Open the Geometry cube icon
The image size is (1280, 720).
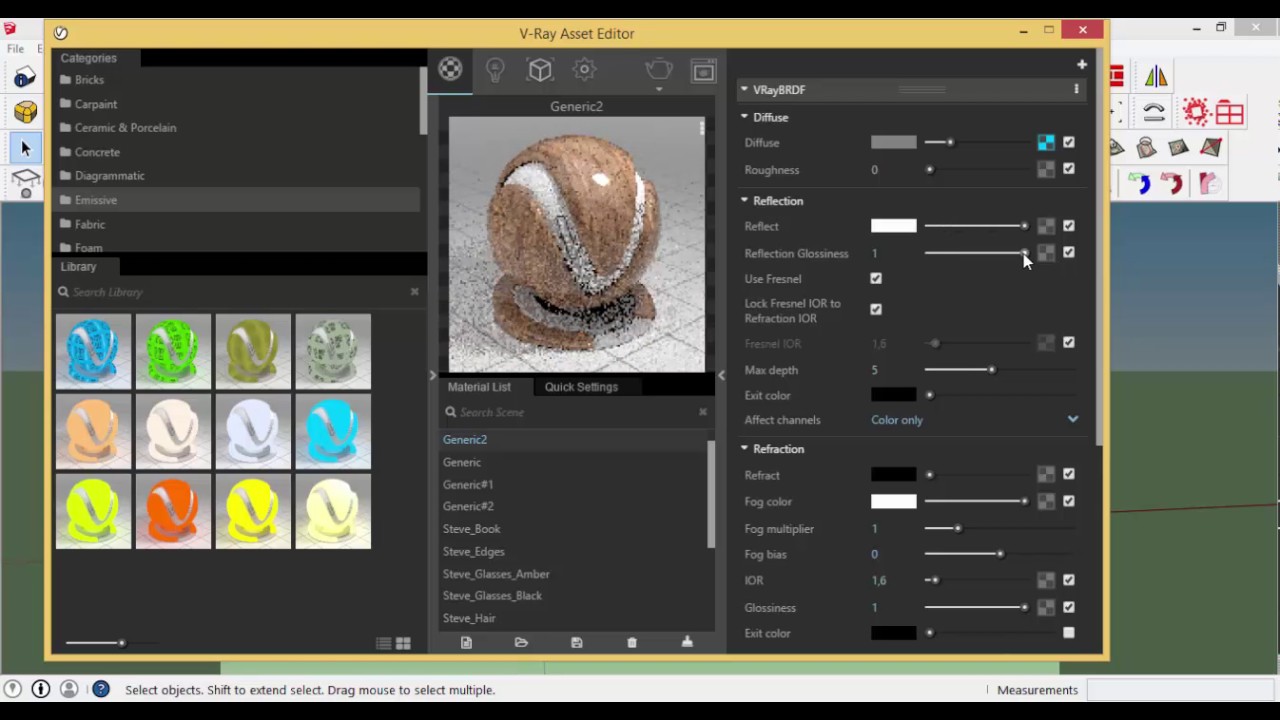540,69
